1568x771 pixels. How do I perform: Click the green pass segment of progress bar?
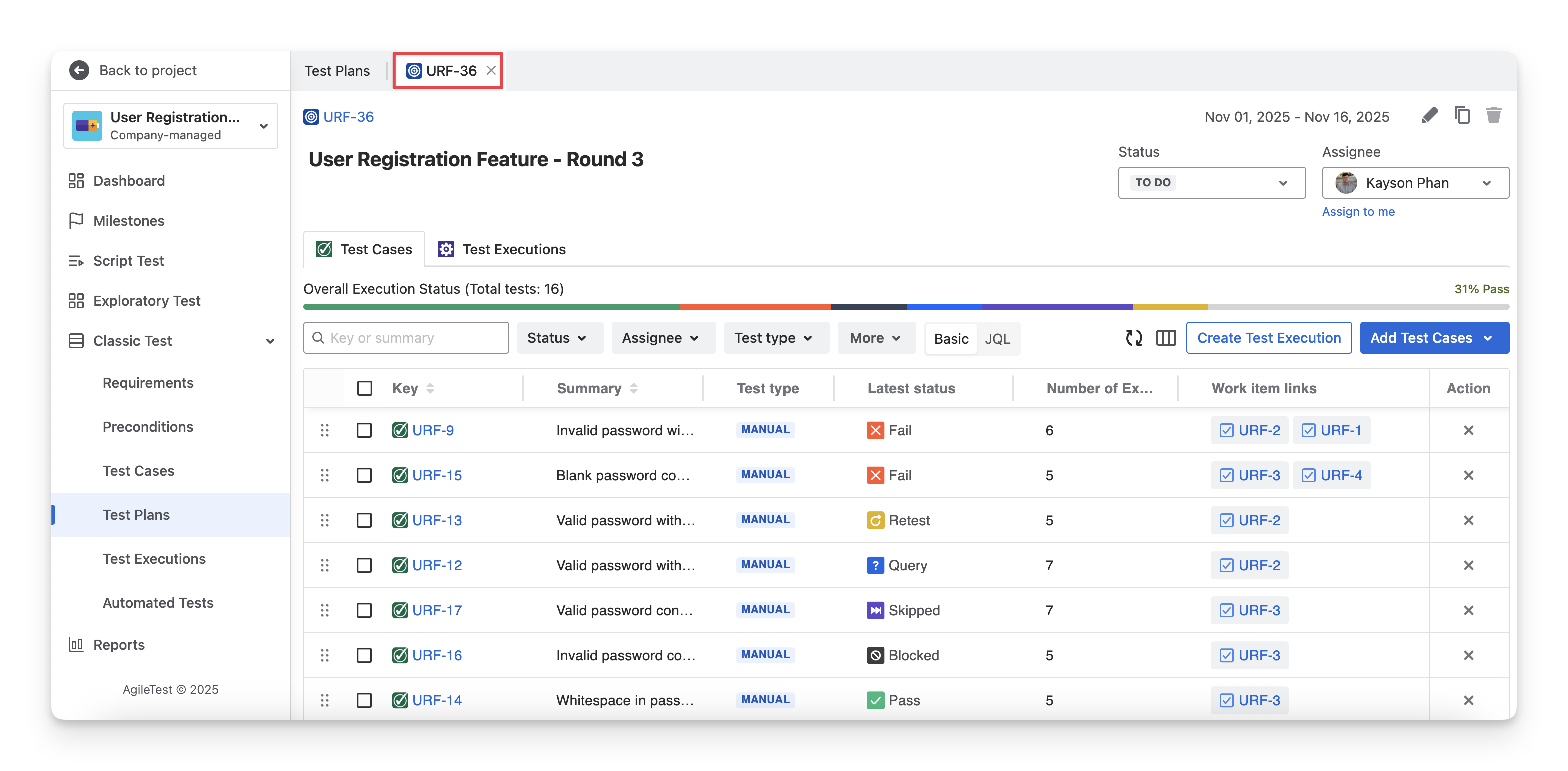point(491,306)
